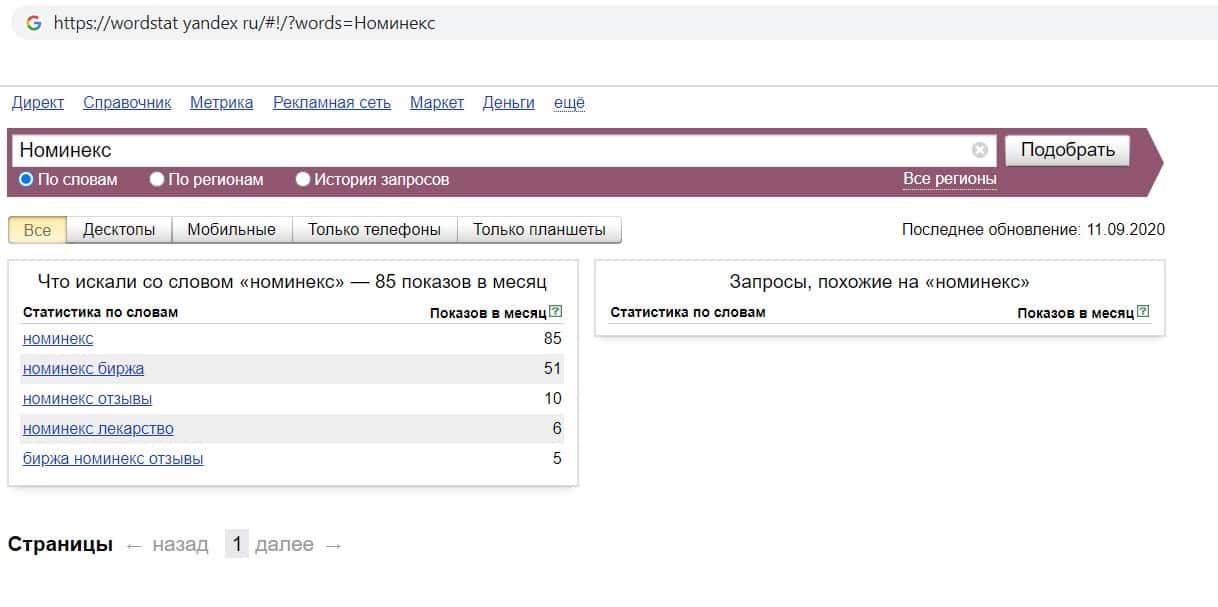Click the value 85 in номинекс row
The width and height of the screenshot is (1218, 607).
tap(553, 339)
